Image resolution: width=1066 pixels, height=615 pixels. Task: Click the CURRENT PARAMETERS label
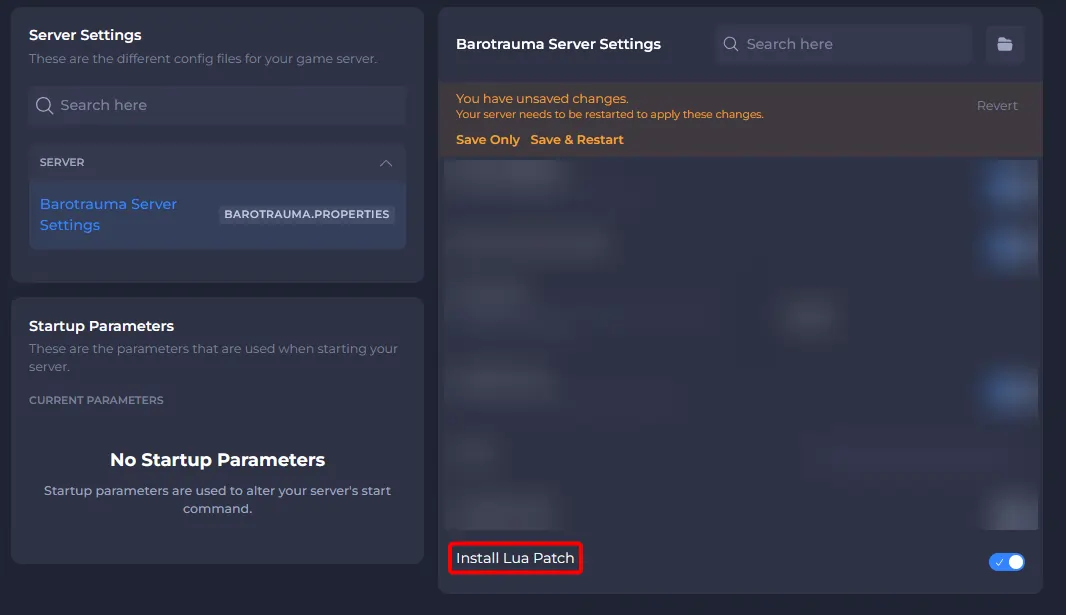click(96, 400)
